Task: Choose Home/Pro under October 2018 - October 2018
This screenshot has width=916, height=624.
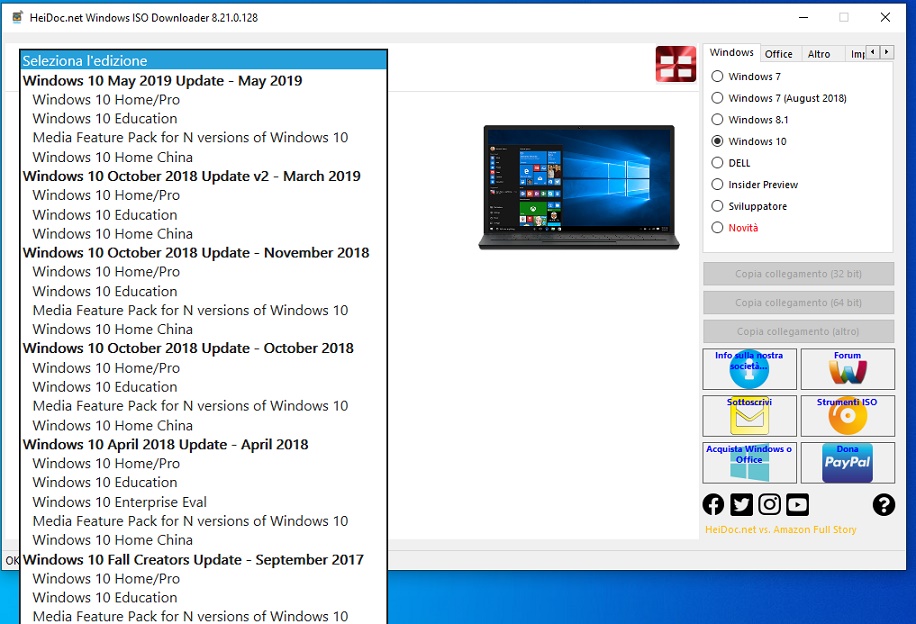Action: coord(203,368)
